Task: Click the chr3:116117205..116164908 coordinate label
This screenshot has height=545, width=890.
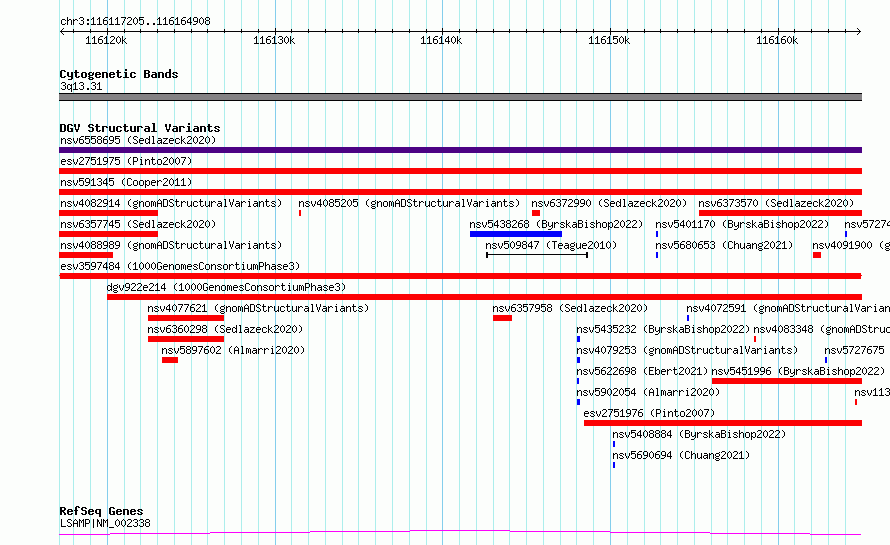Action: coord(135,22)
